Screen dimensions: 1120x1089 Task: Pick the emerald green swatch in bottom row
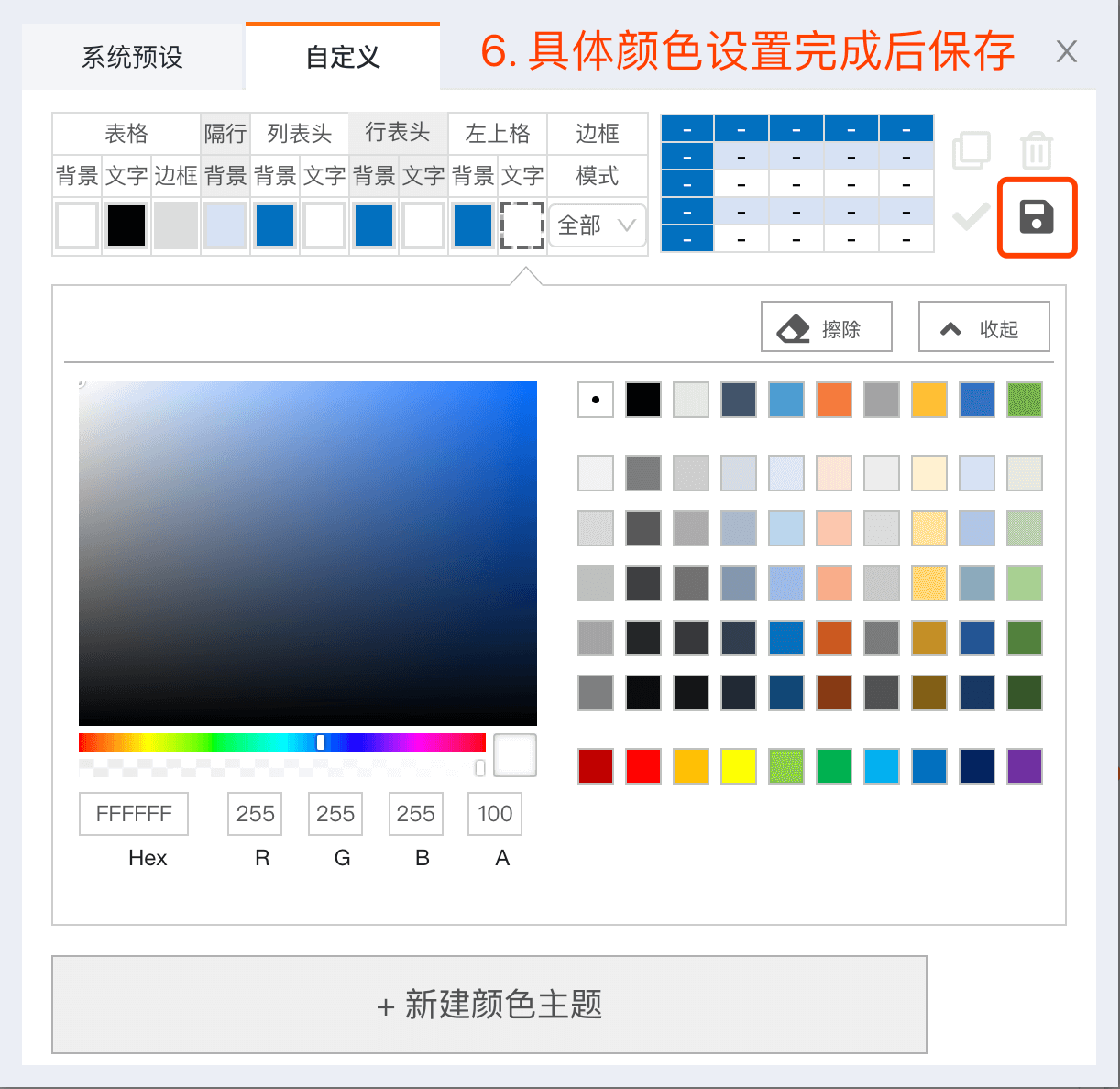coord(834,766)
